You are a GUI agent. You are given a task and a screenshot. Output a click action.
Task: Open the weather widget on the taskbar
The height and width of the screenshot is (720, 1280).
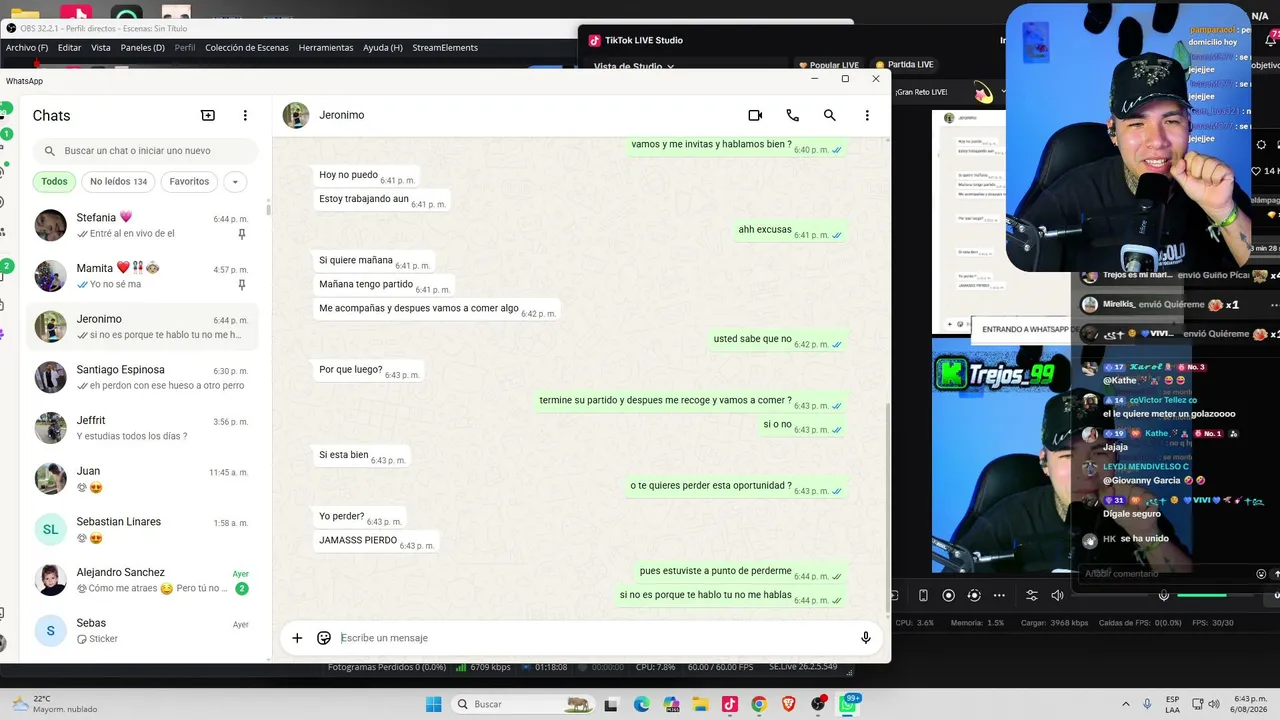coord(55,704)
